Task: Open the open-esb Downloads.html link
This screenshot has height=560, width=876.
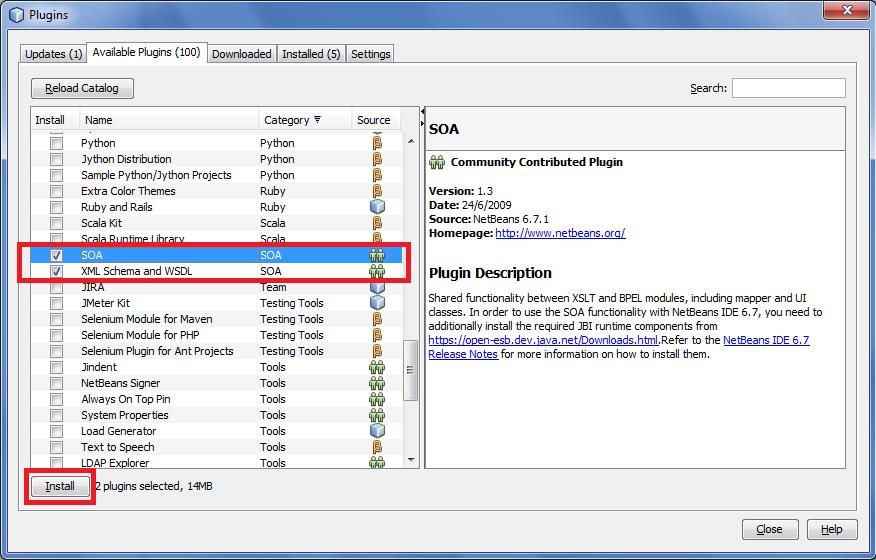Action: pyautogui.click(x=544, y=340)
